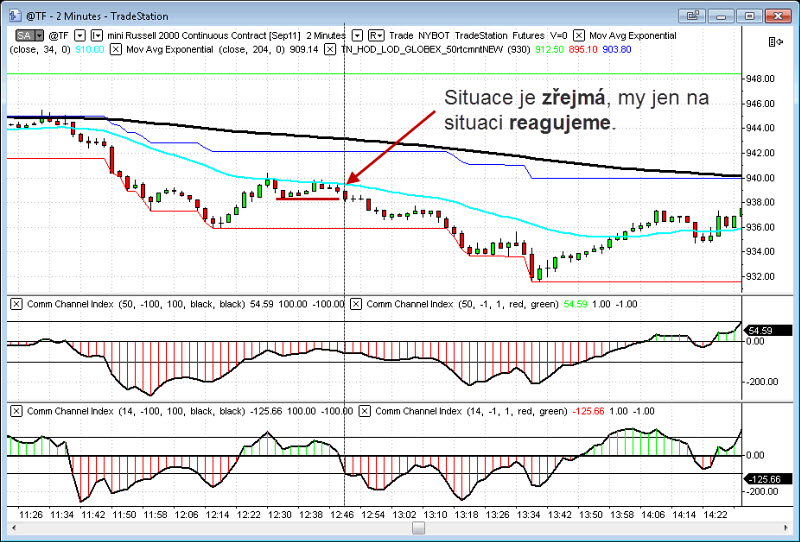This screenshot has height=542, width=800.
Task: Click the 54.59 CCI value marker on axis
Action: pos(768,331)
